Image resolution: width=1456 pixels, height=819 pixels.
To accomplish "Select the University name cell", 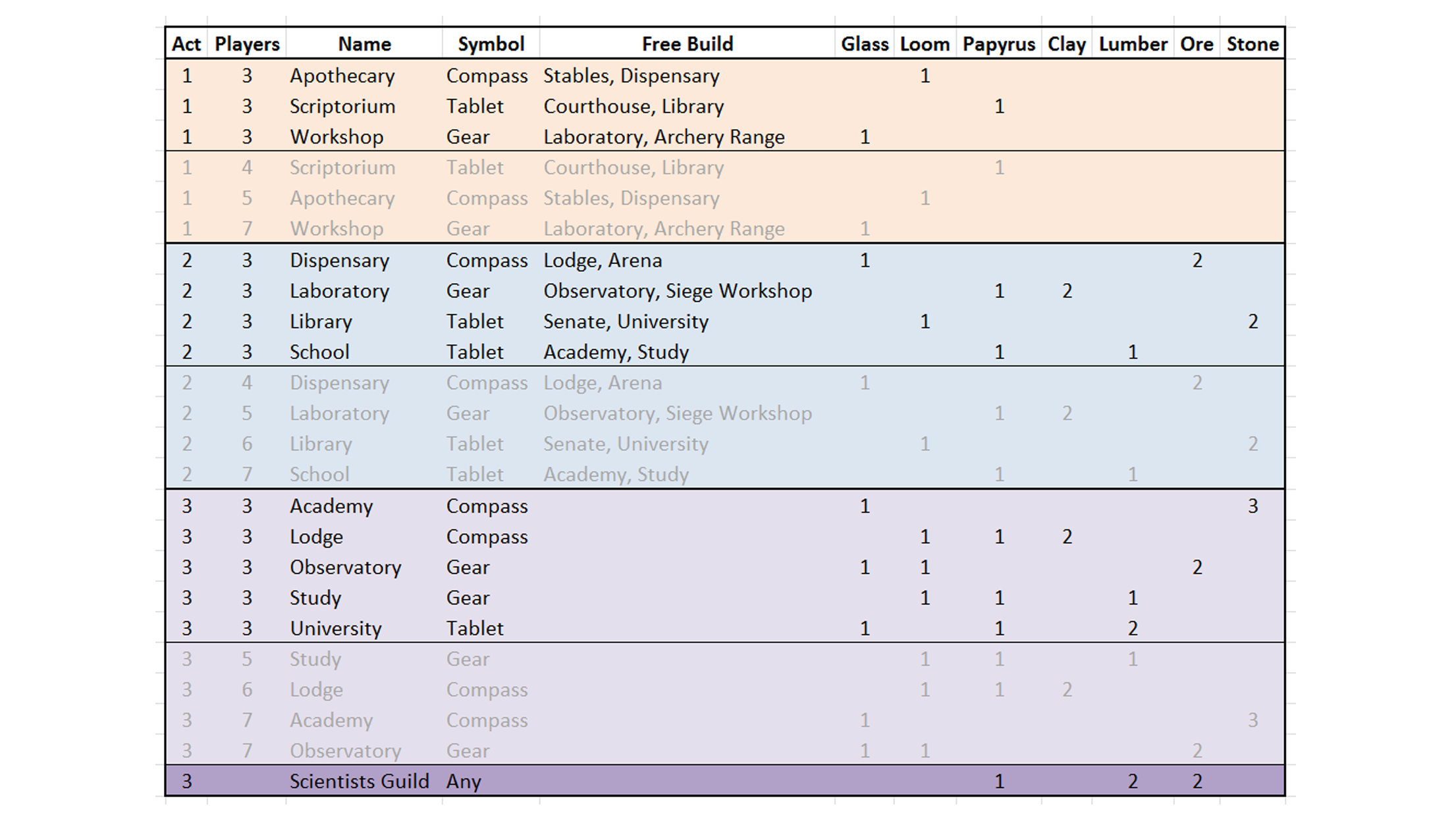I will click(x=335, y=629).
